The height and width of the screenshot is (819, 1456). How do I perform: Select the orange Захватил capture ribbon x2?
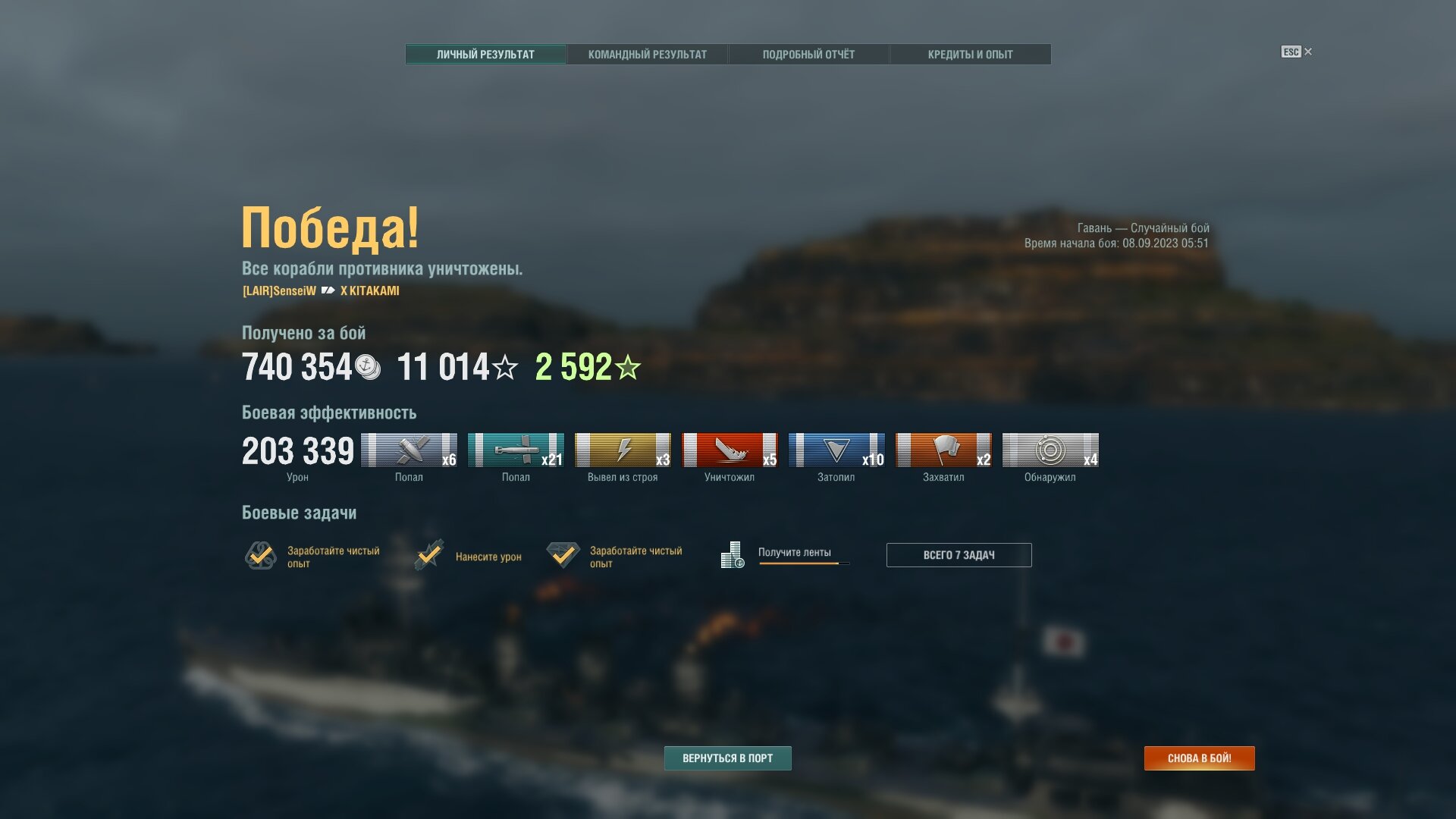943,450
